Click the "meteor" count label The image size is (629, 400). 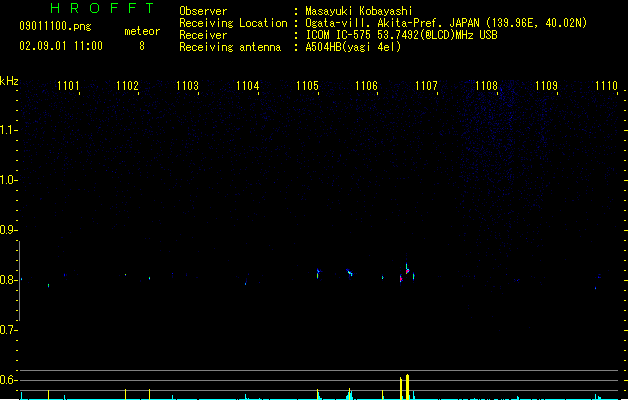pyautogui.click(x=142, y=31)
